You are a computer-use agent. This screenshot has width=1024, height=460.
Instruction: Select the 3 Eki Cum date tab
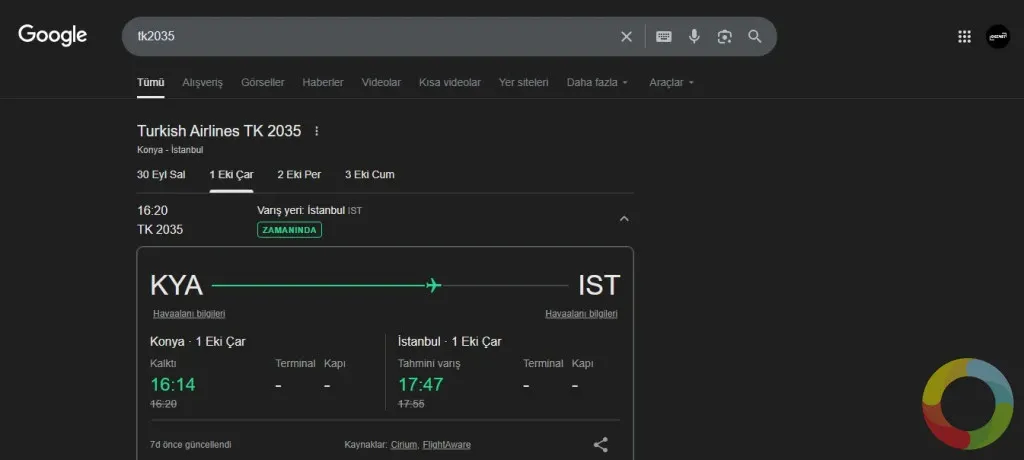coord(370,174)
